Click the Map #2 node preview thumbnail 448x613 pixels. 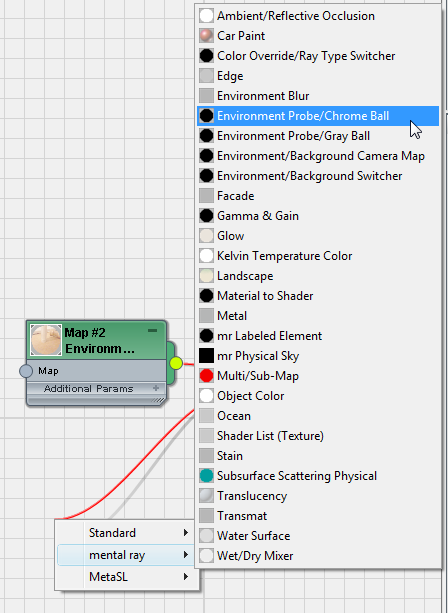pos(46,340)
